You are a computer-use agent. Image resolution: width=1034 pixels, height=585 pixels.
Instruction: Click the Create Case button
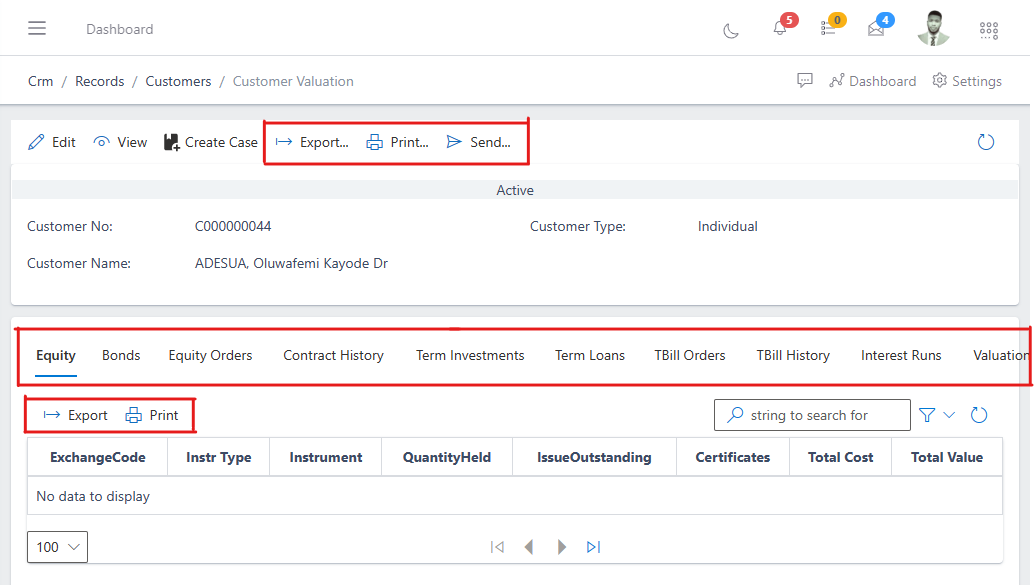click(210, 142)
